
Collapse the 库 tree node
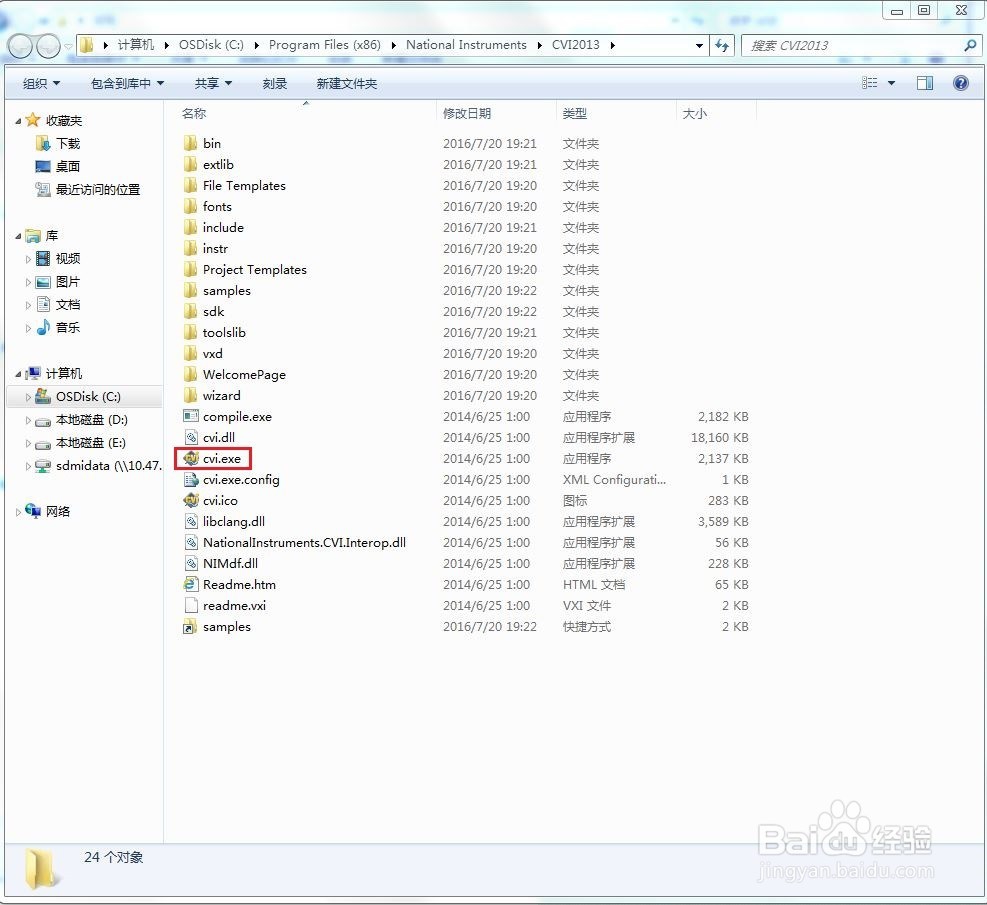click(18, 236)
